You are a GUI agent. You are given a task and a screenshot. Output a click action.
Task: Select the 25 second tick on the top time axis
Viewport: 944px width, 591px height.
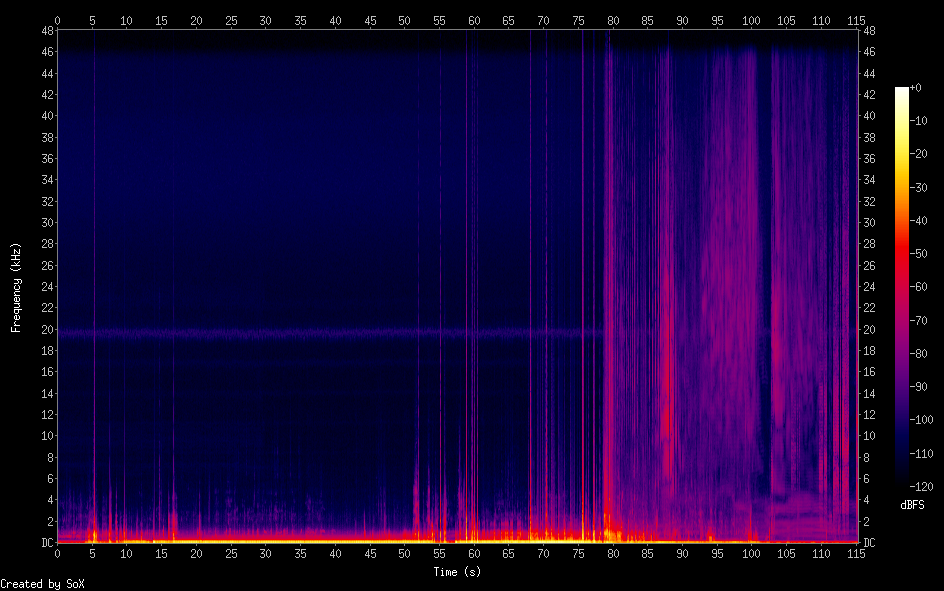pos(231,20)
